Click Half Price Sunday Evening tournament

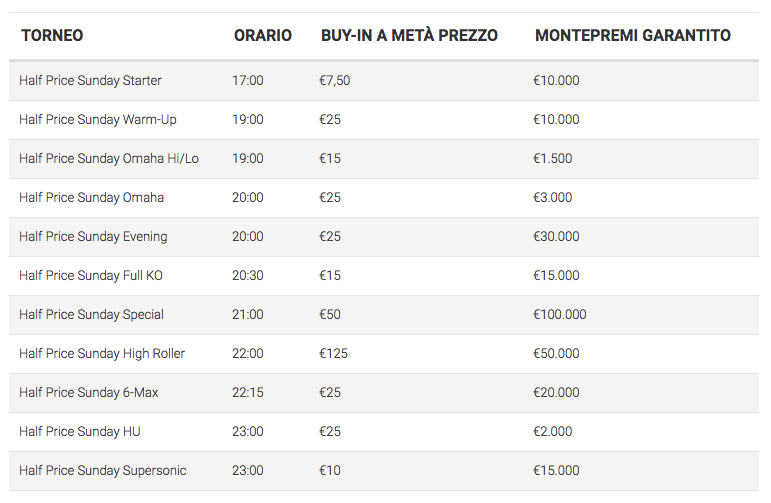[93, 236]
